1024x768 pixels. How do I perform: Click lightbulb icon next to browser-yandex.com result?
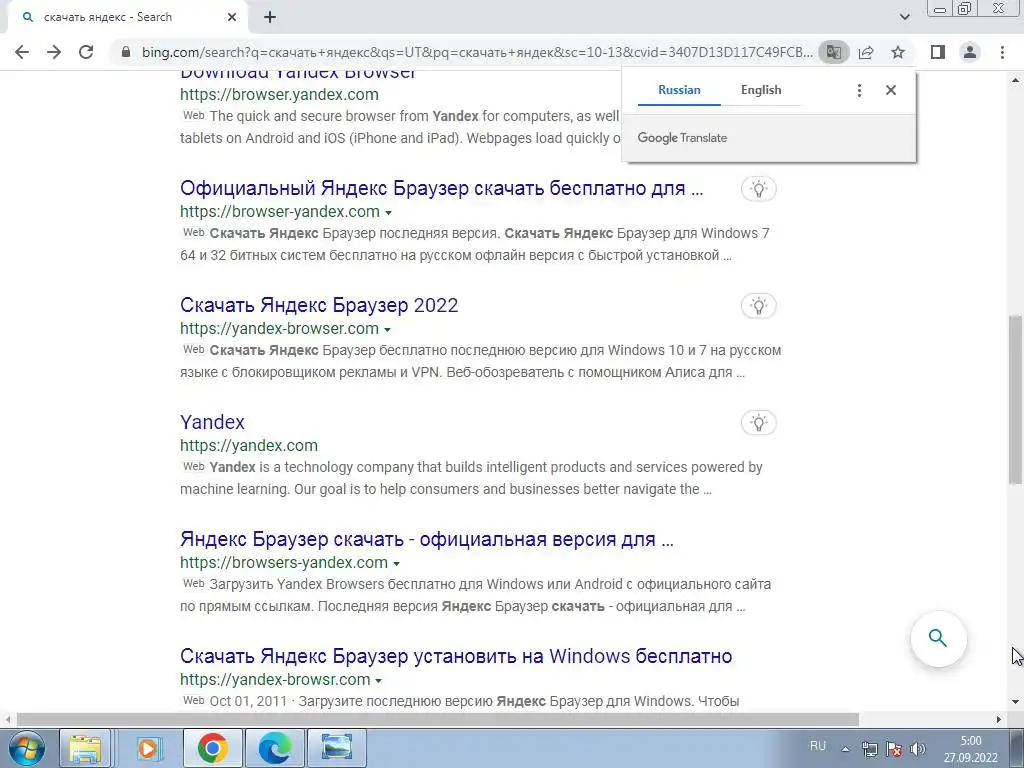[x=758, y=189]
